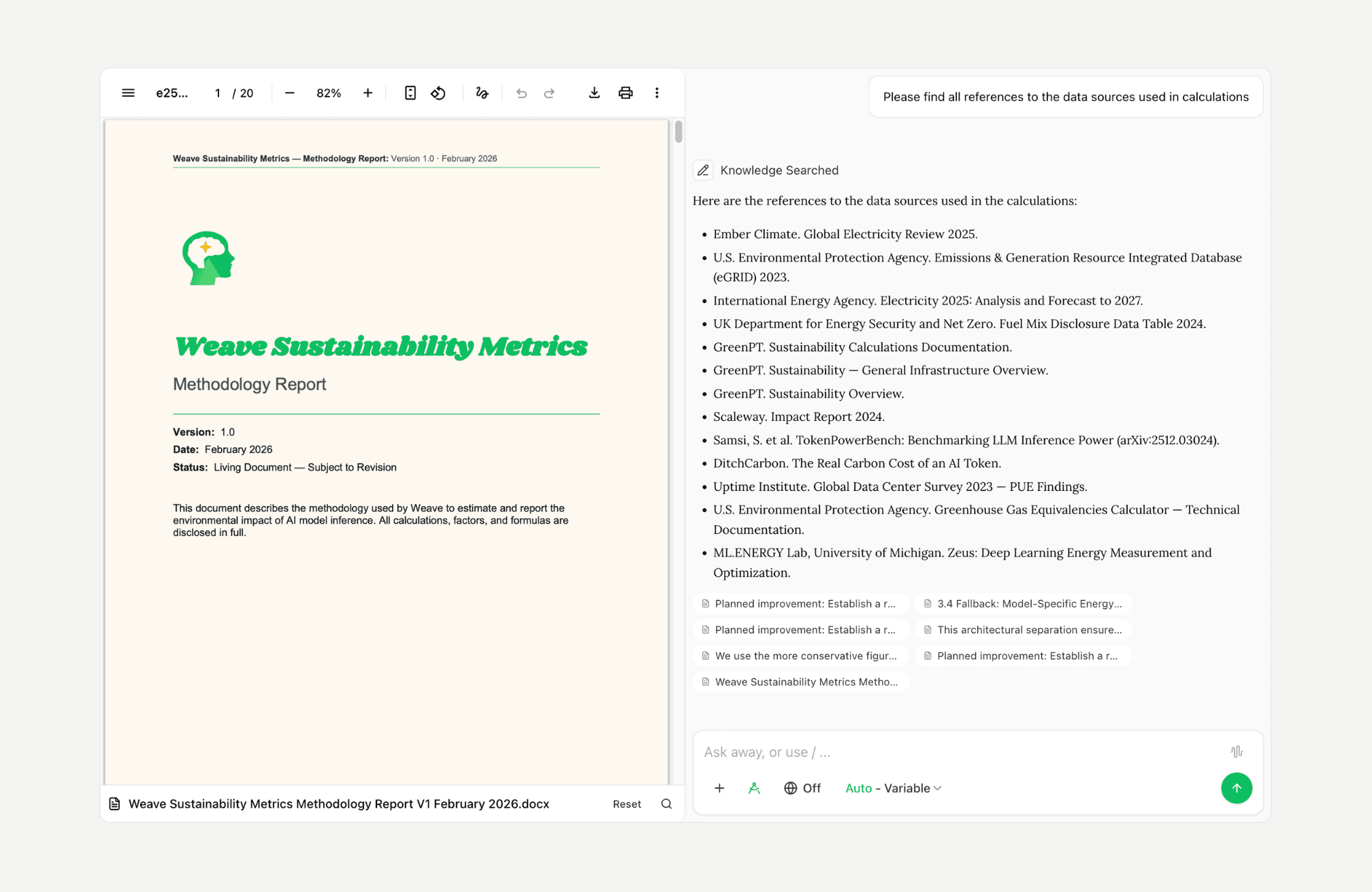Zoom out of the document with the minus button
The image size is (1372, 892).
click(289, 93)
